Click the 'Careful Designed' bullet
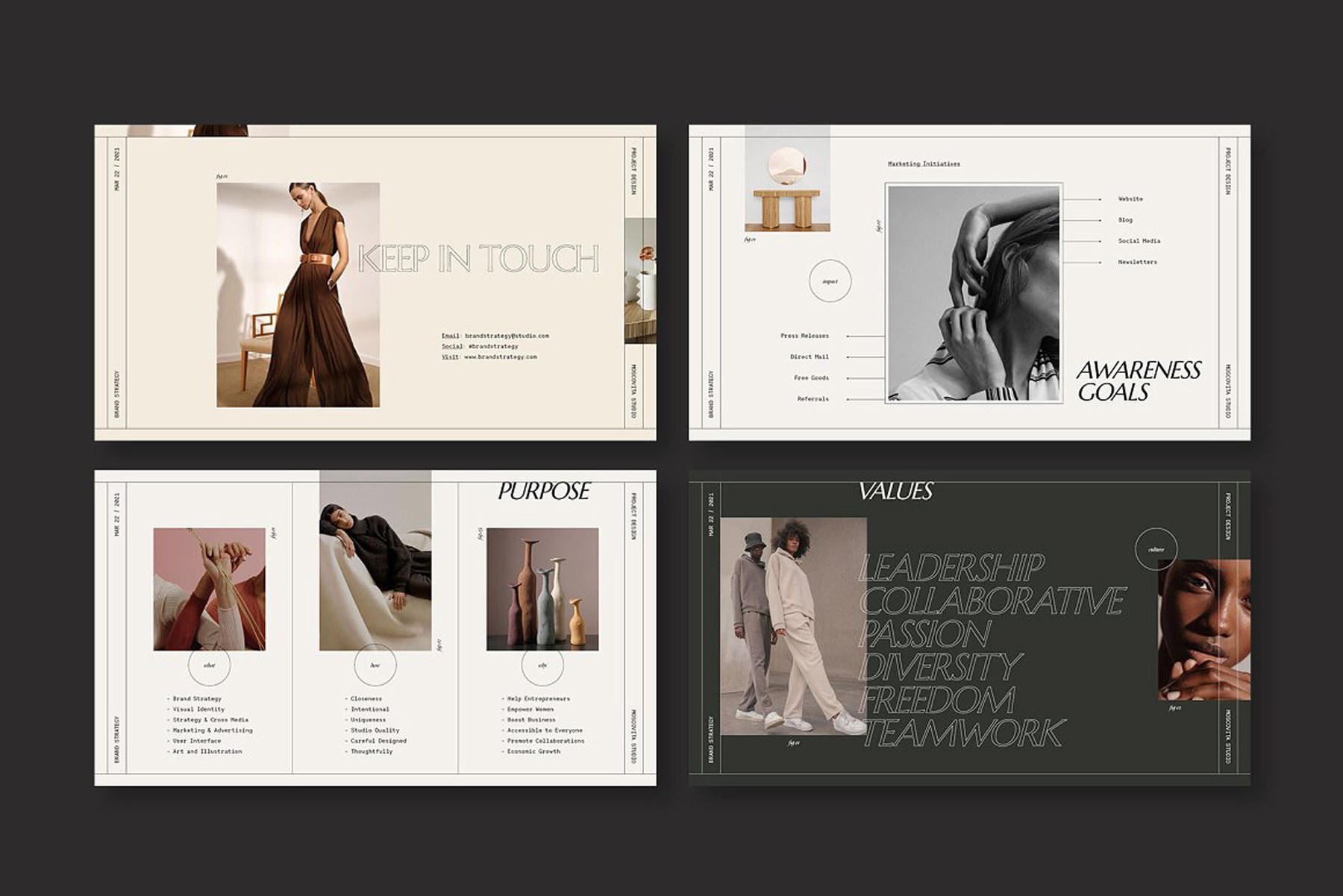Viewport: 1343px width, 896px height. click(376, 741)
